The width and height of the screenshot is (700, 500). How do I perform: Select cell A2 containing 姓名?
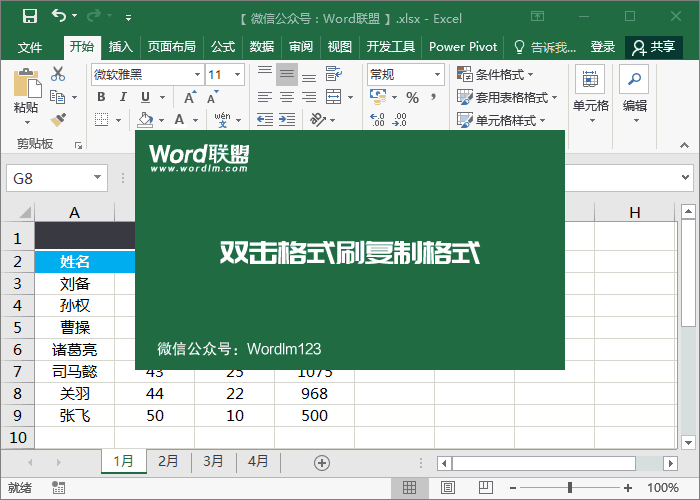pyautogui.click(x=75, y=261)
